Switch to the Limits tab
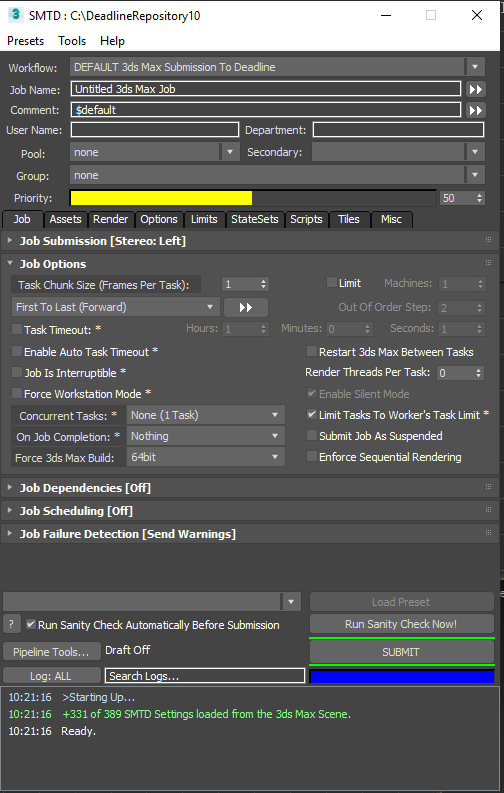The height and width of the screenshot is (793, 504). click(204, 219)
